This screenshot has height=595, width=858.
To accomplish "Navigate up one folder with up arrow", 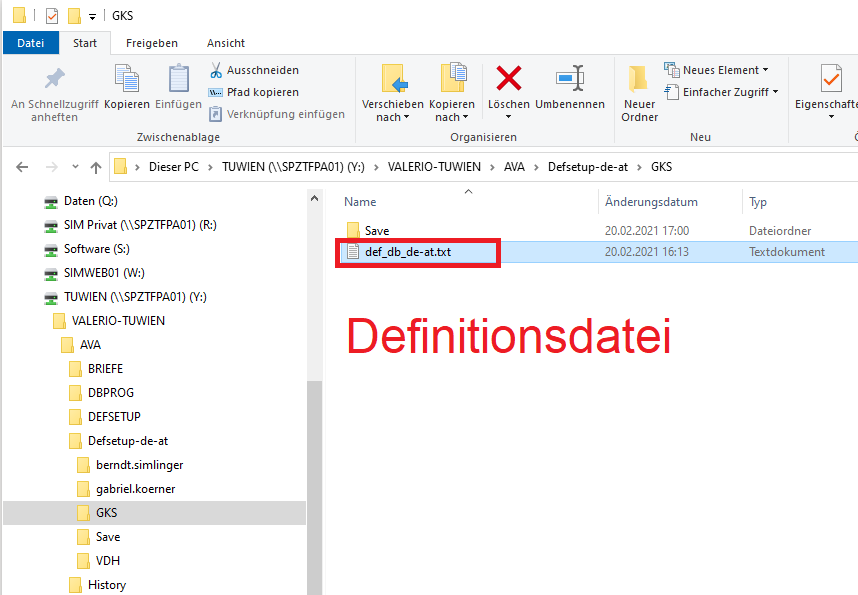I will (x=96, y=167).
